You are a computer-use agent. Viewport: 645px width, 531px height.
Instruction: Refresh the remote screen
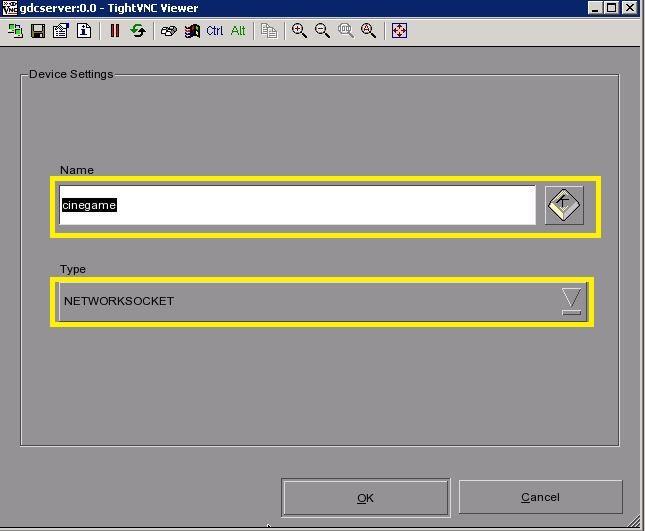pos(138,31)
